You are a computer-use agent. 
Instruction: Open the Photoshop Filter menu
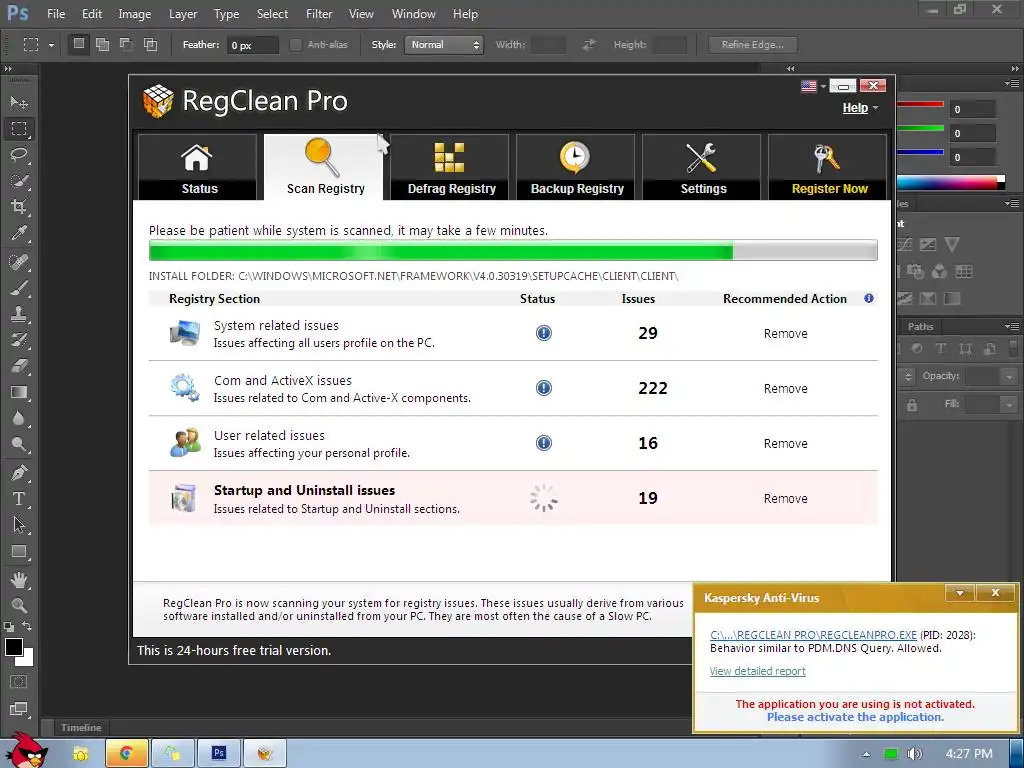pos(319,14)
